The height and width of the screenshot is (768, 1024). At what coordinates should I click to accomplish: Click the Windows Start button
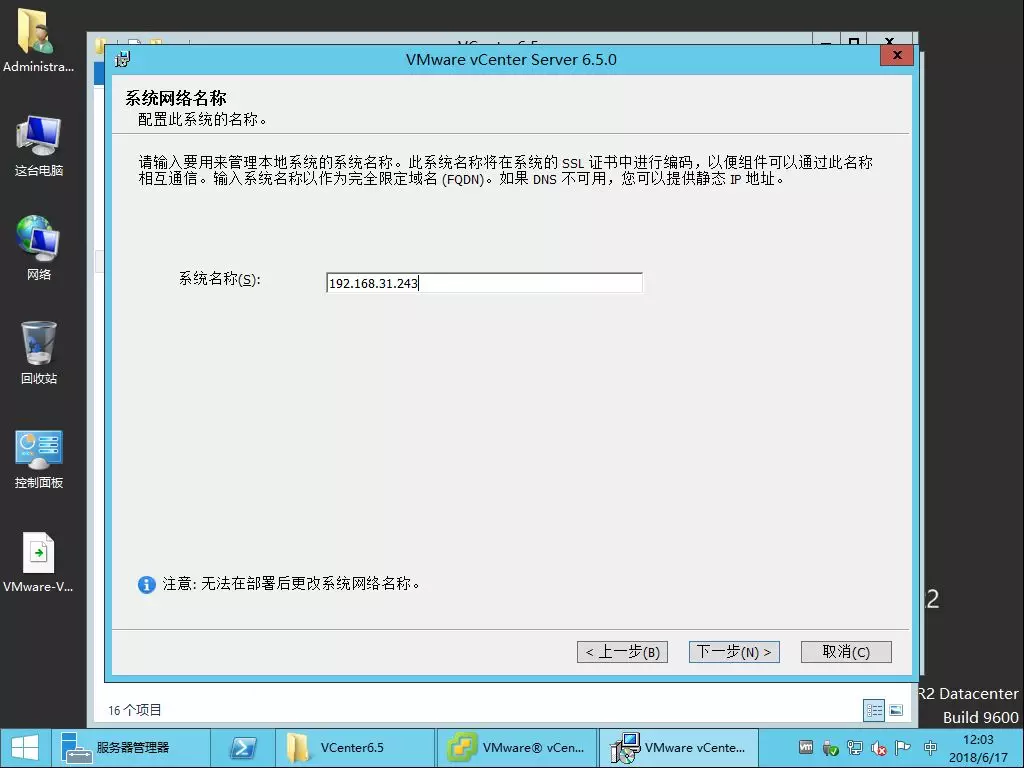[x=25, y=748]
